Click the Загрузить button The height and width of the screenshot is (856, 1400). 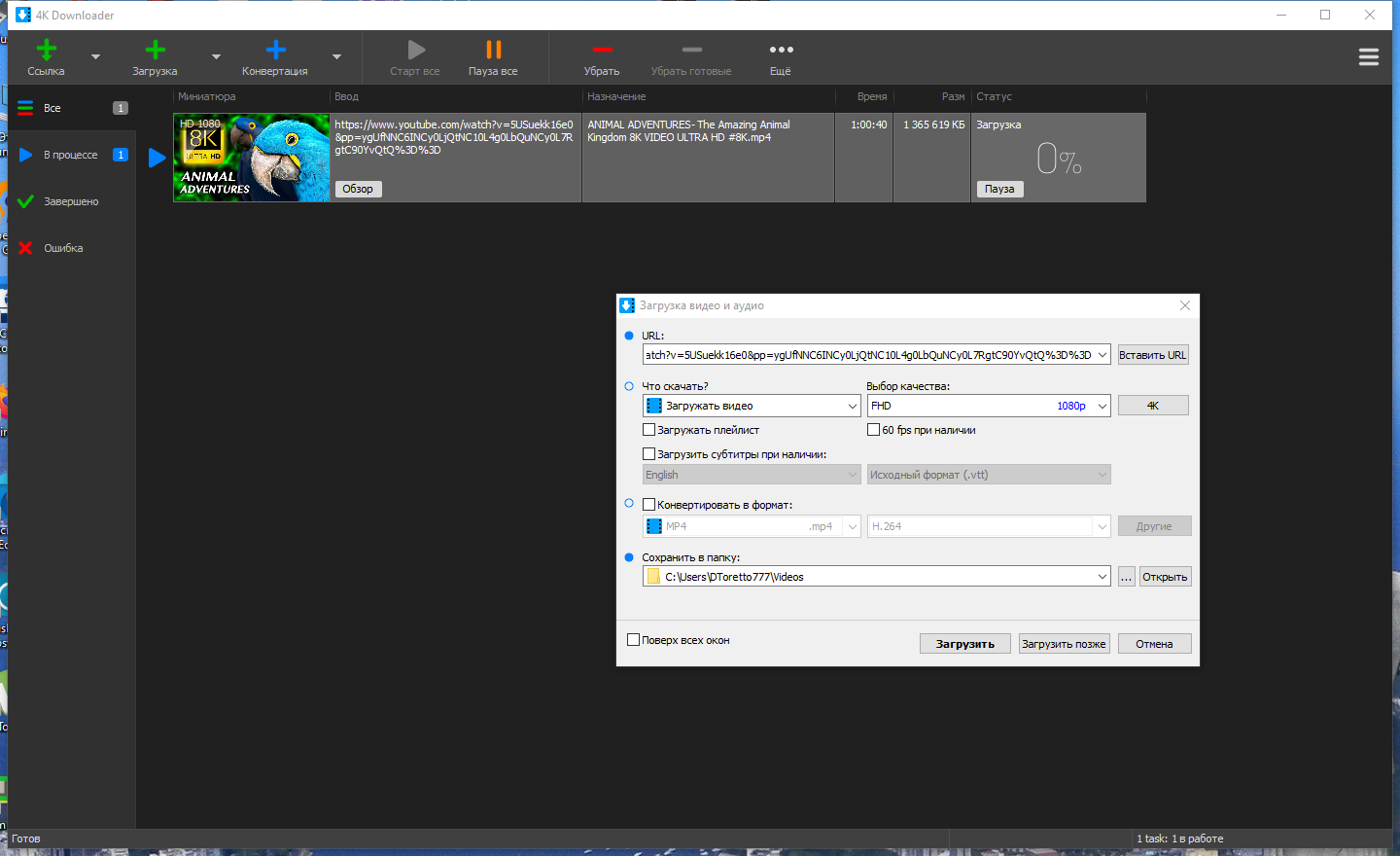coord(965,644)
